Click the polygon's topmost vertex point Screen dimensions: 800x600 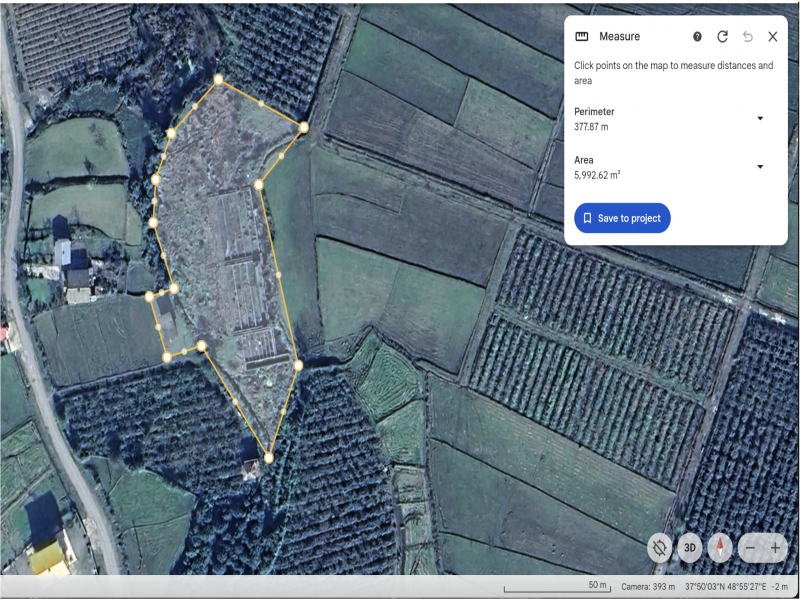218,79
